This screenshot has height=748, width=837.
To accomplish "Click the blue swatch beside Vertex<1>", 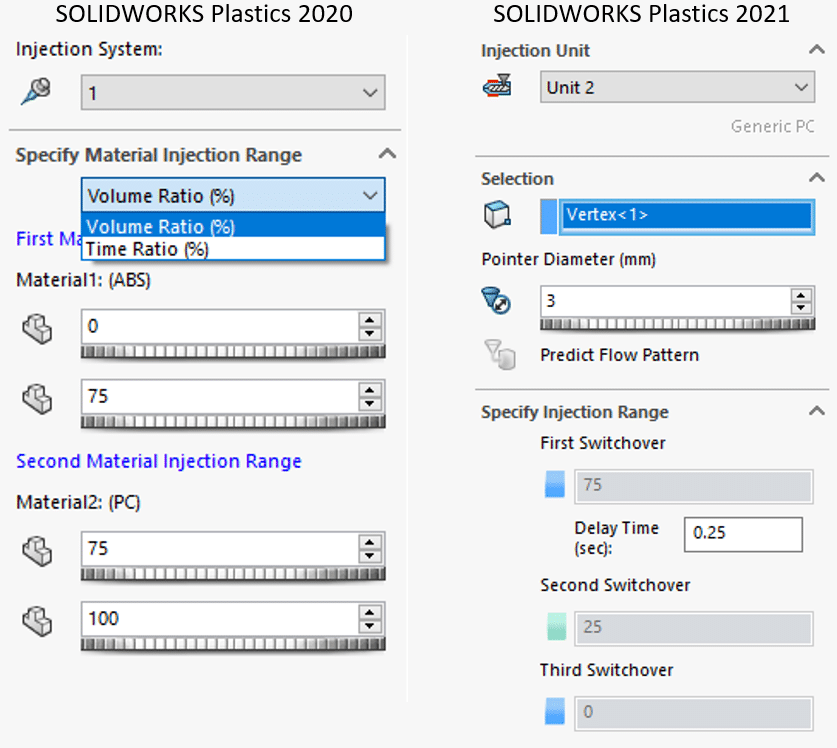I will (x=548, y=216).
